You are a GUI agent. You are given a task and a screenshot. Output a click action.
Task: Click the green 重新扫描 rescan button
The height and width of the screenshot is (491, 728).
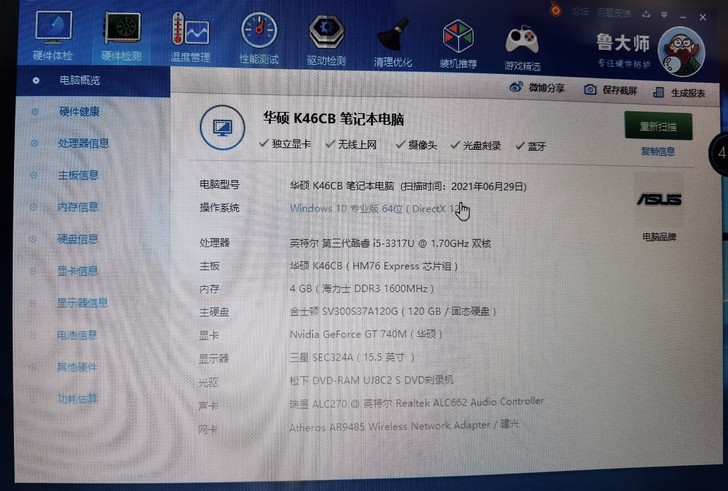[658, 126]
